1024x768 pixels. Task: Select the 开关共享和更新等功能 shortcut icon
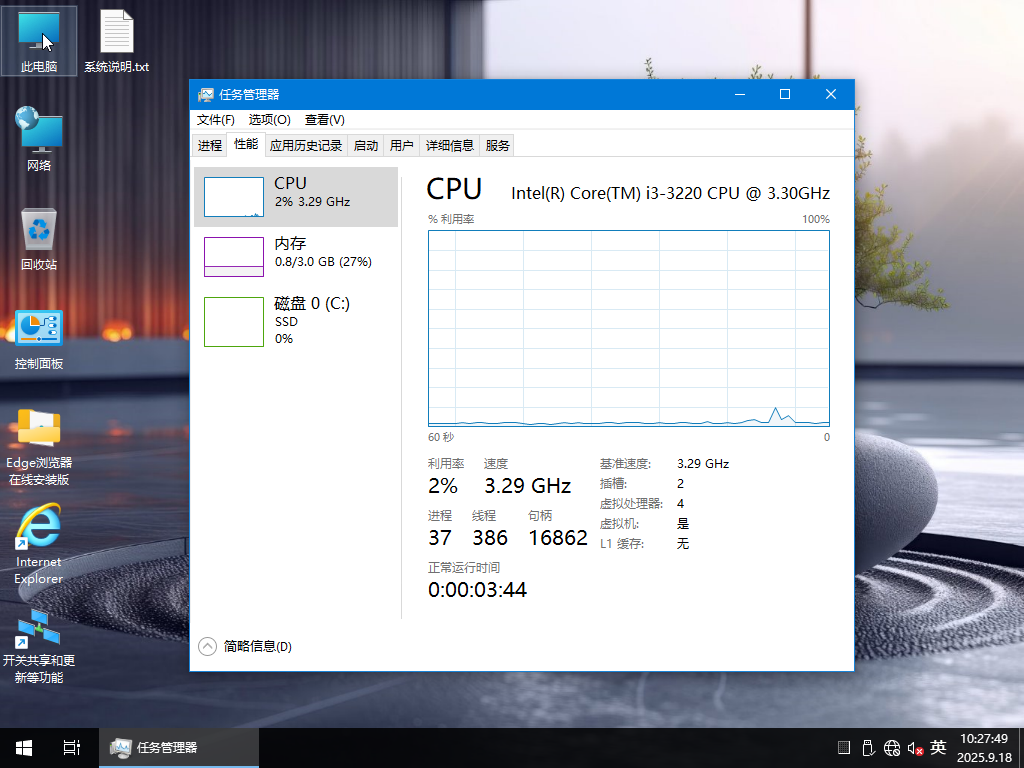(39, 647)
